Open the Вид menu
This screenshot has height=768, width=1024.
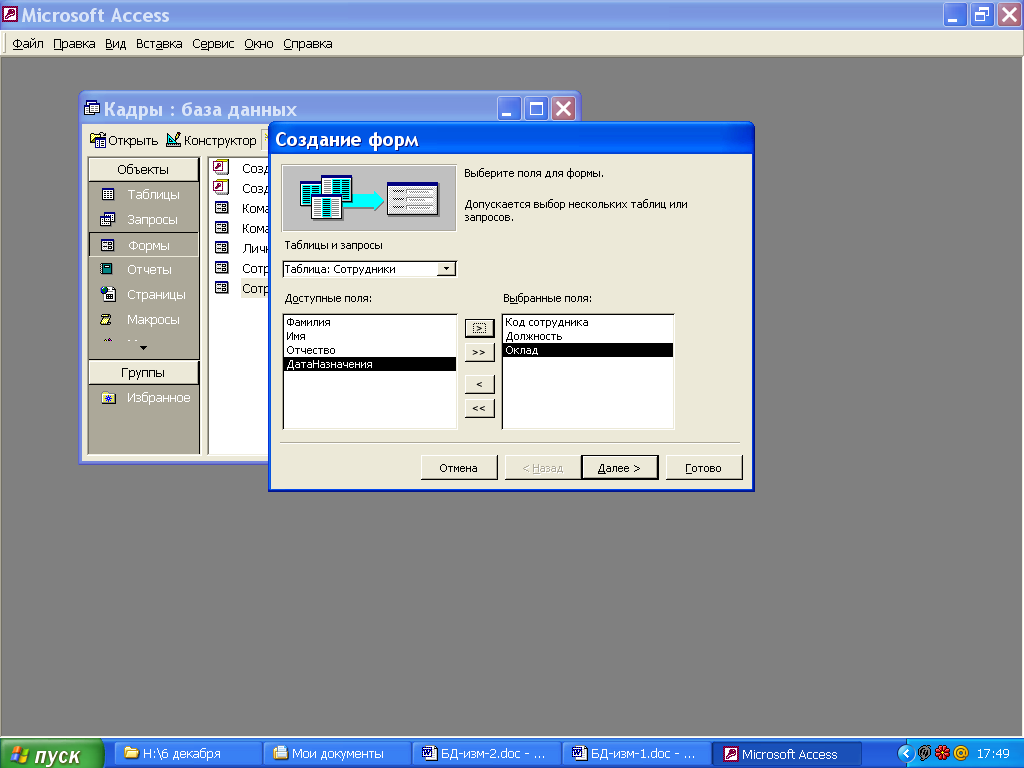(x=116, y=44)
